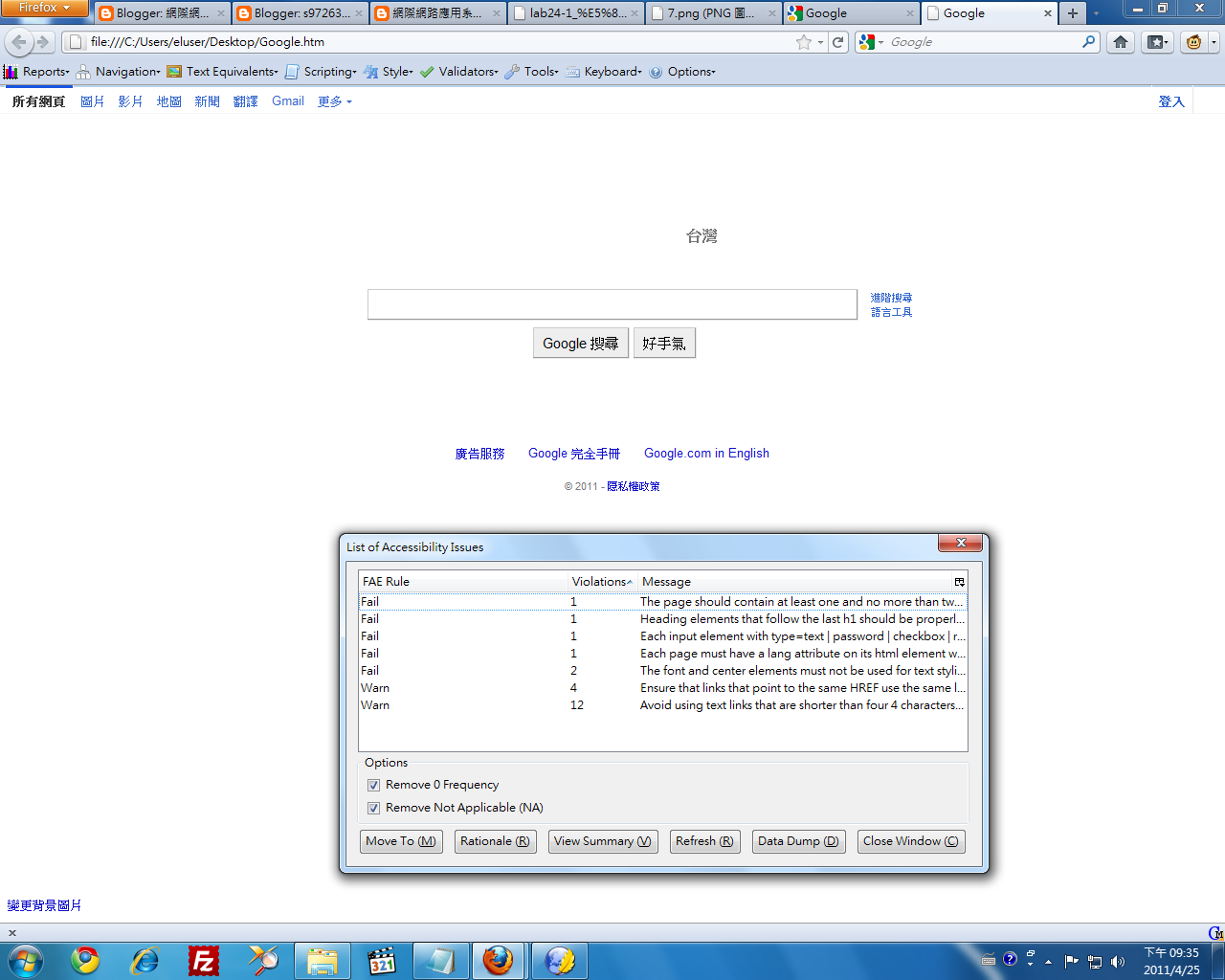
Task: Click the Firefox taskbar icon
Action: pos(498,960)
